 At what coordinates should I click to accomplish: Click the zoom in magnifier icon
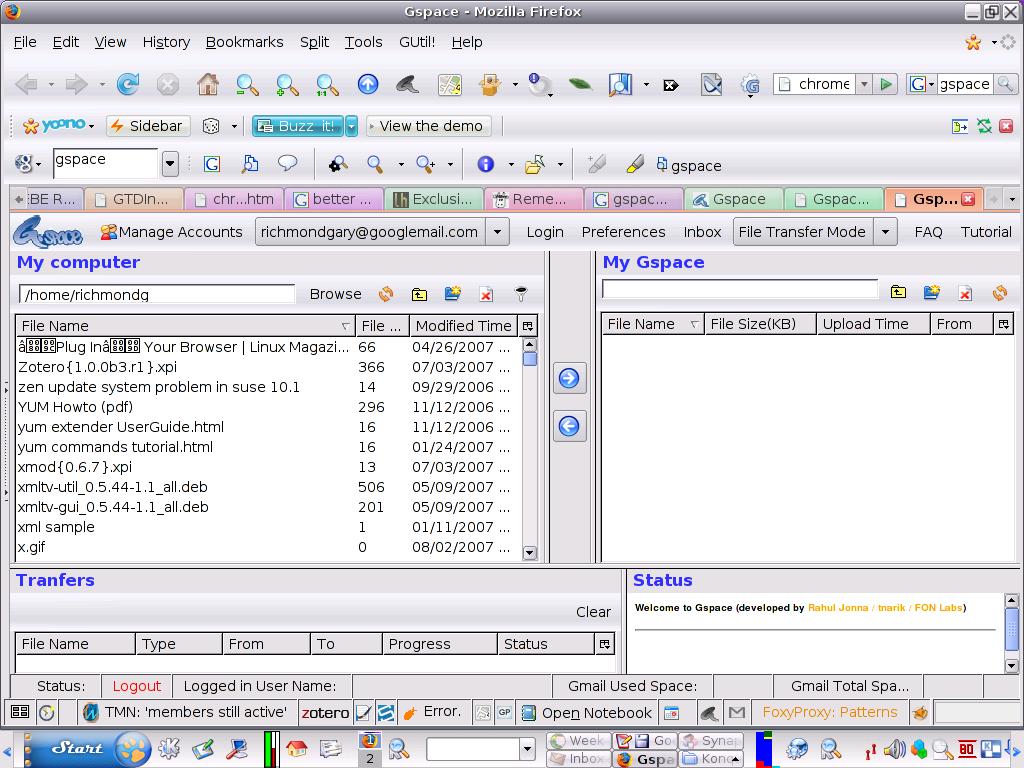287,85
